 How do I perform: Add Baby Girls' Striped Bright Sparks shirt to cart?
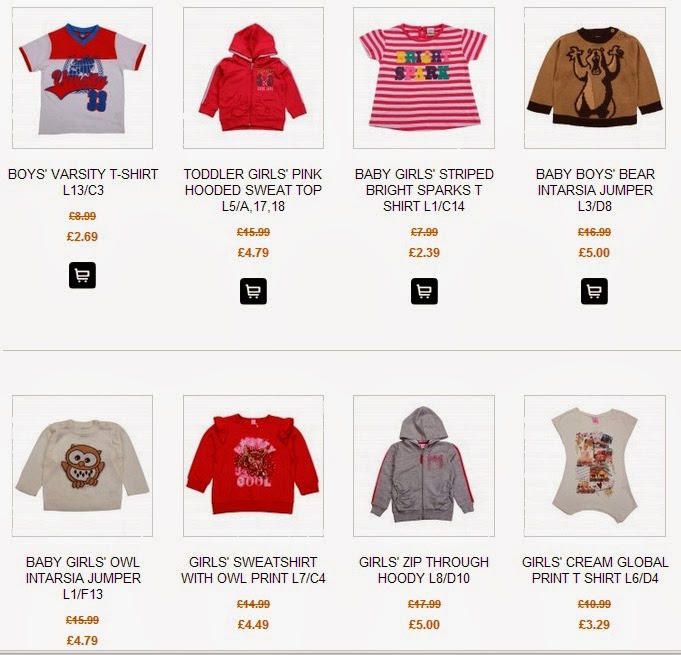click(424, 291)
